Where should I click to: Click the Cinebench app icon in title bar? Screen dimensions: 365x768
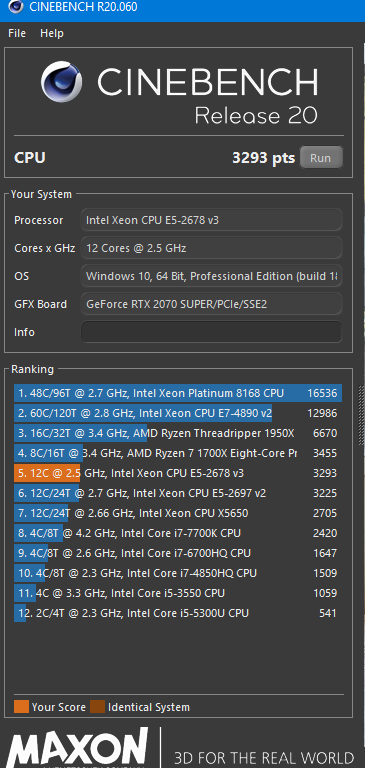point(16,7)
